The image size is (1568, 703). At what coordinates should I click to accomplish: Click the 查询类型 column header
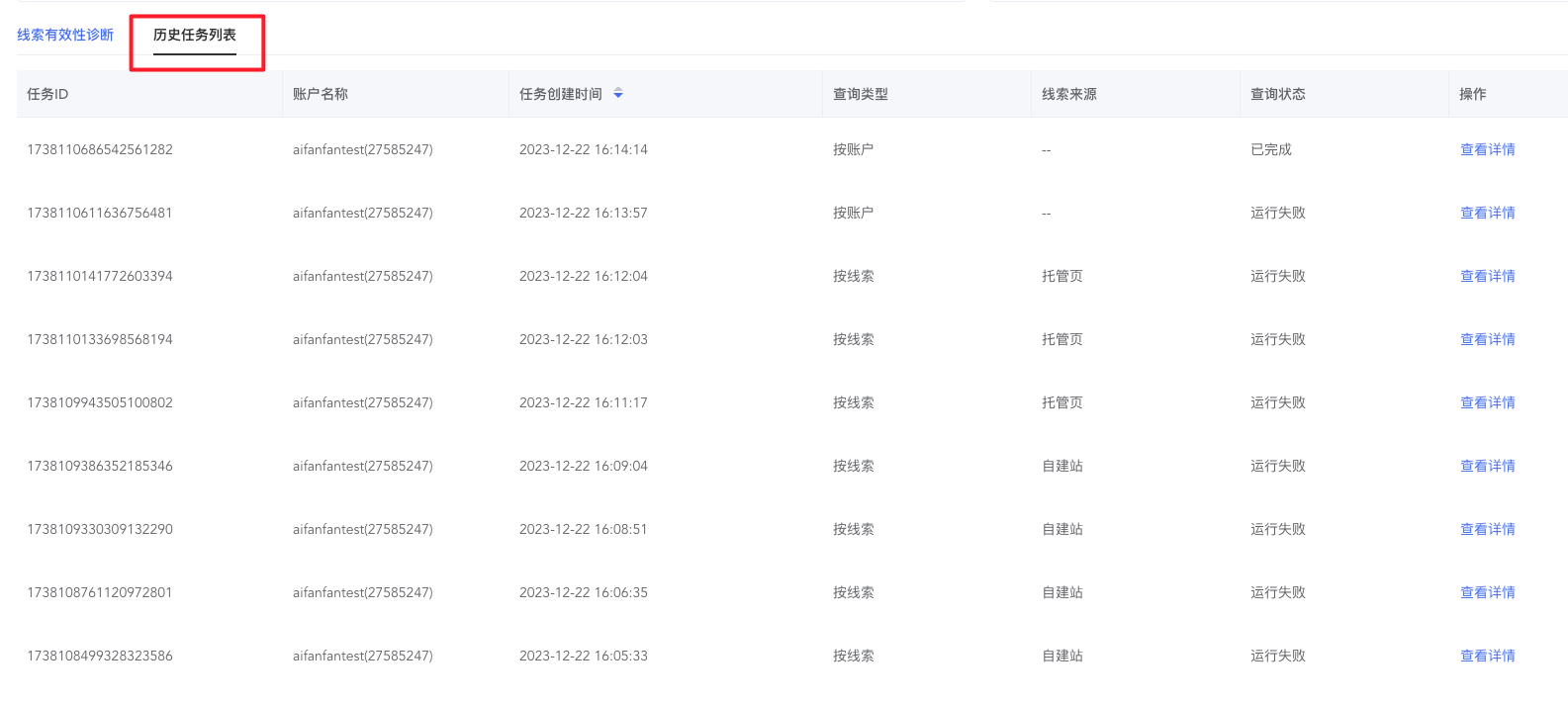tap(861, 94)
